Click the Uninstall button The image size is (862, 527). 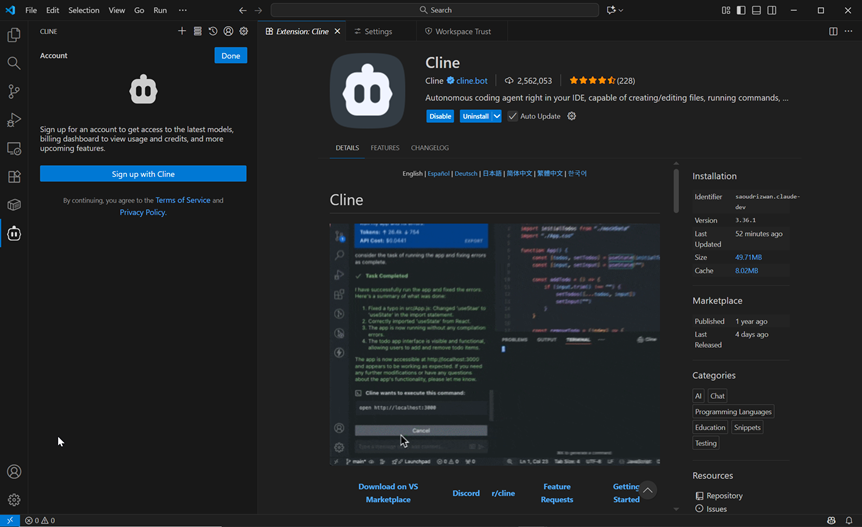coord(476,116)
